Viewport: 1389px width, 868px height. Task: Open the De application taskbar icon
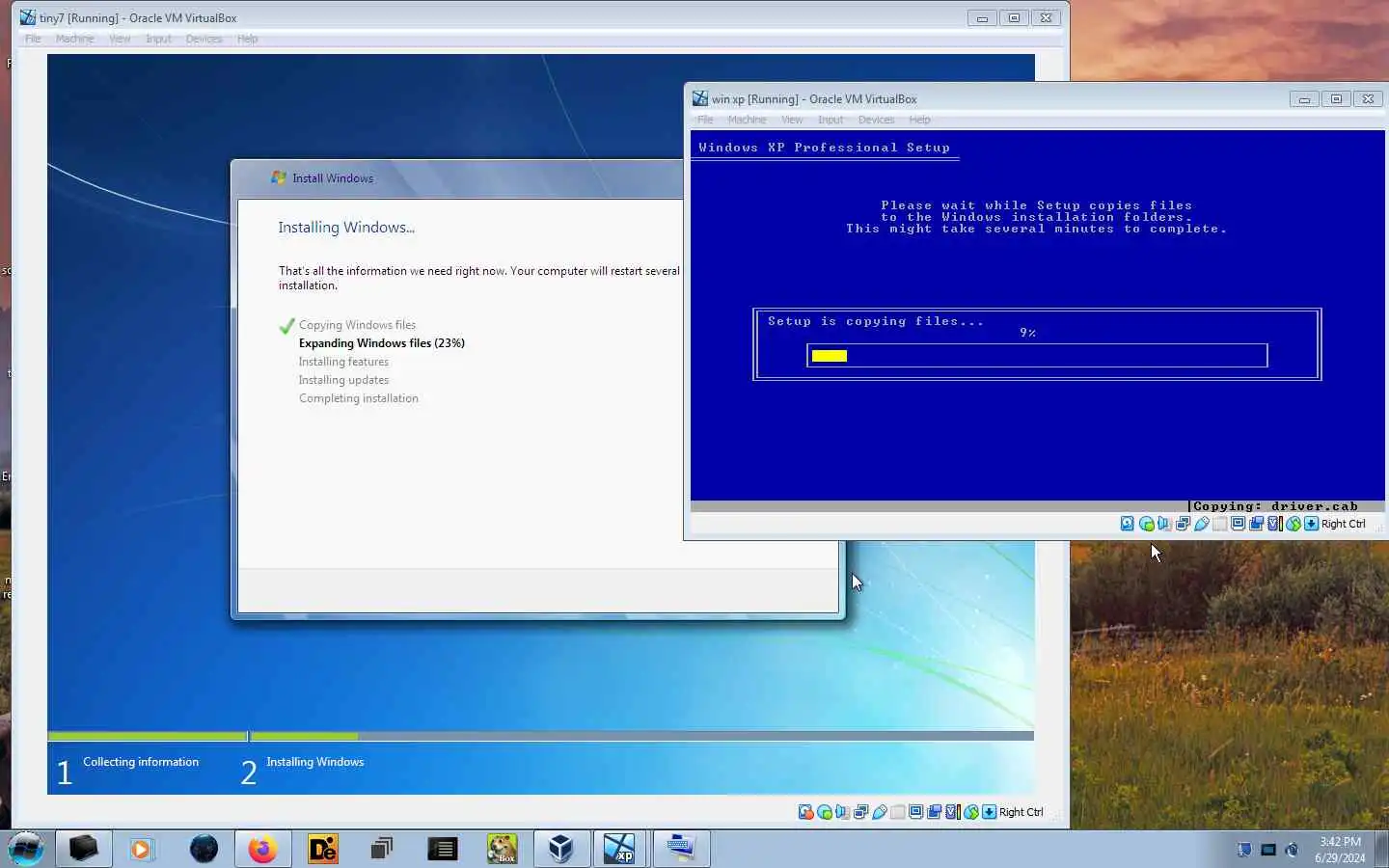click(322, 849)
